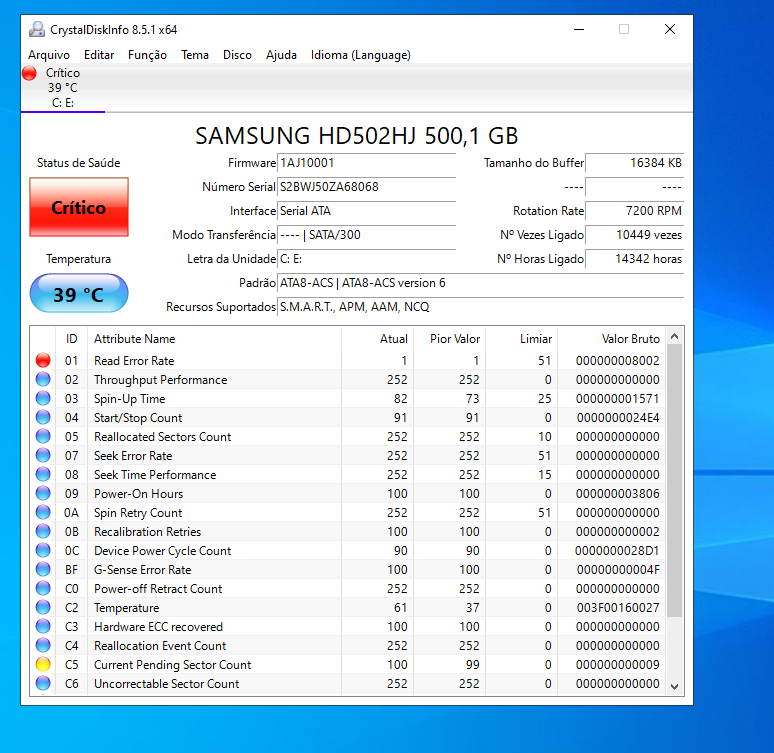Click the Attribute Name column header
774x753 pixels.
tap(214, 339)
